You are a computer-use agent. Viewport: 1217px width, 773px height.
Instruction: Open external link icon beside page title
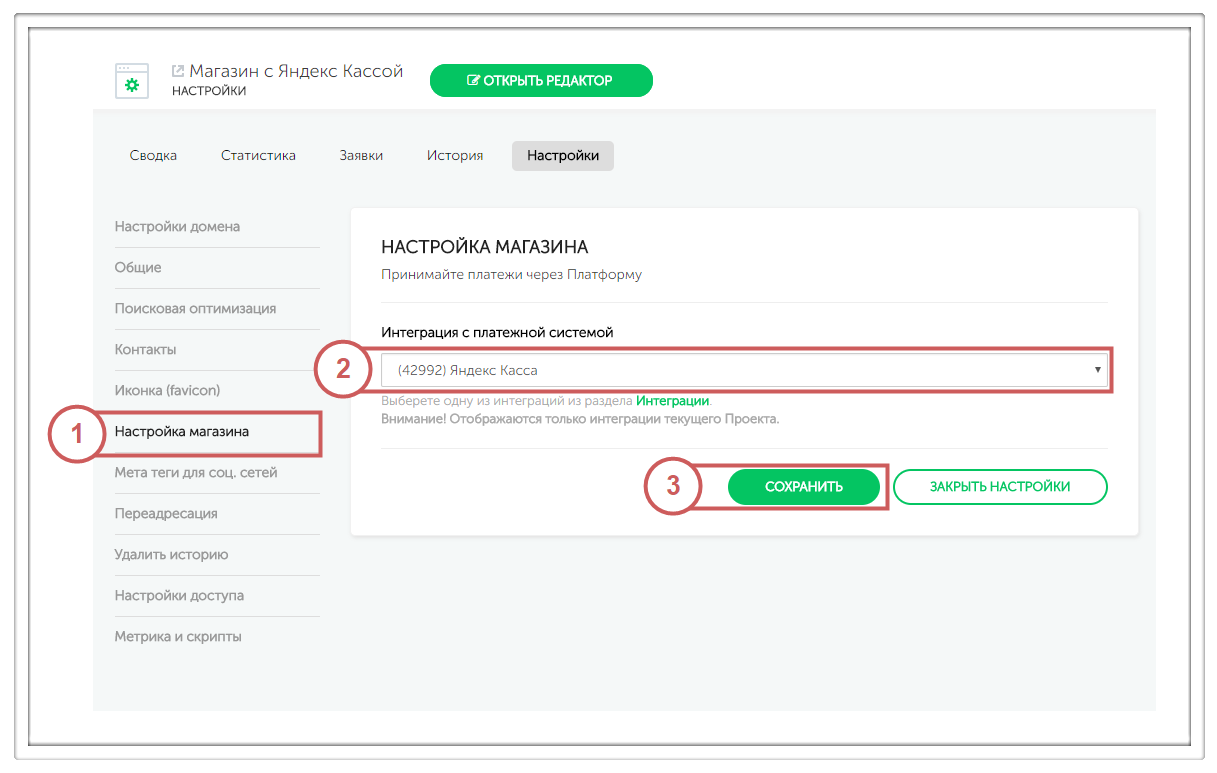pyautogui.click(x=178, y=71)
